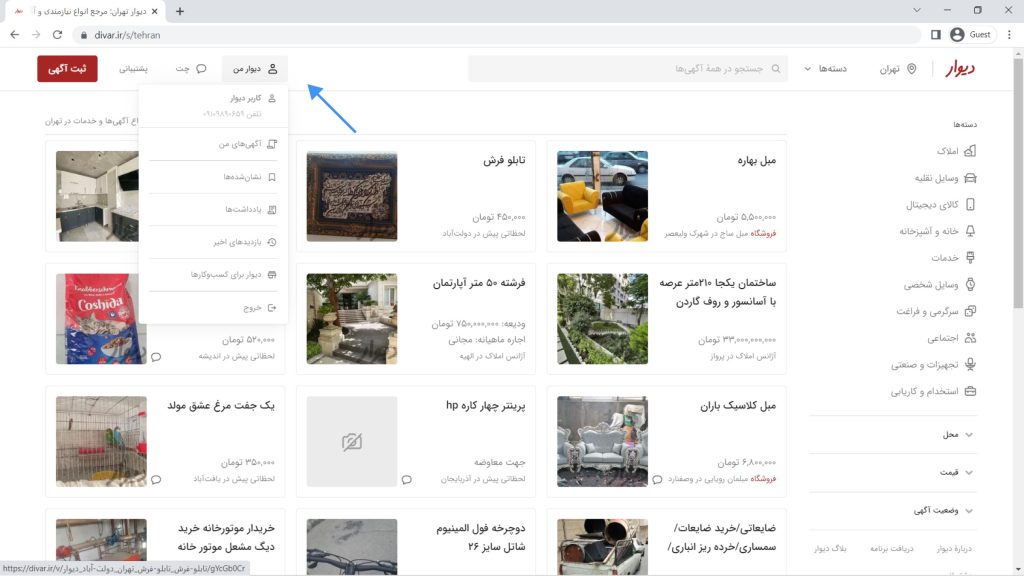Select the تهران city selector
Screen dimensions: 1024x576
point(898,69)
